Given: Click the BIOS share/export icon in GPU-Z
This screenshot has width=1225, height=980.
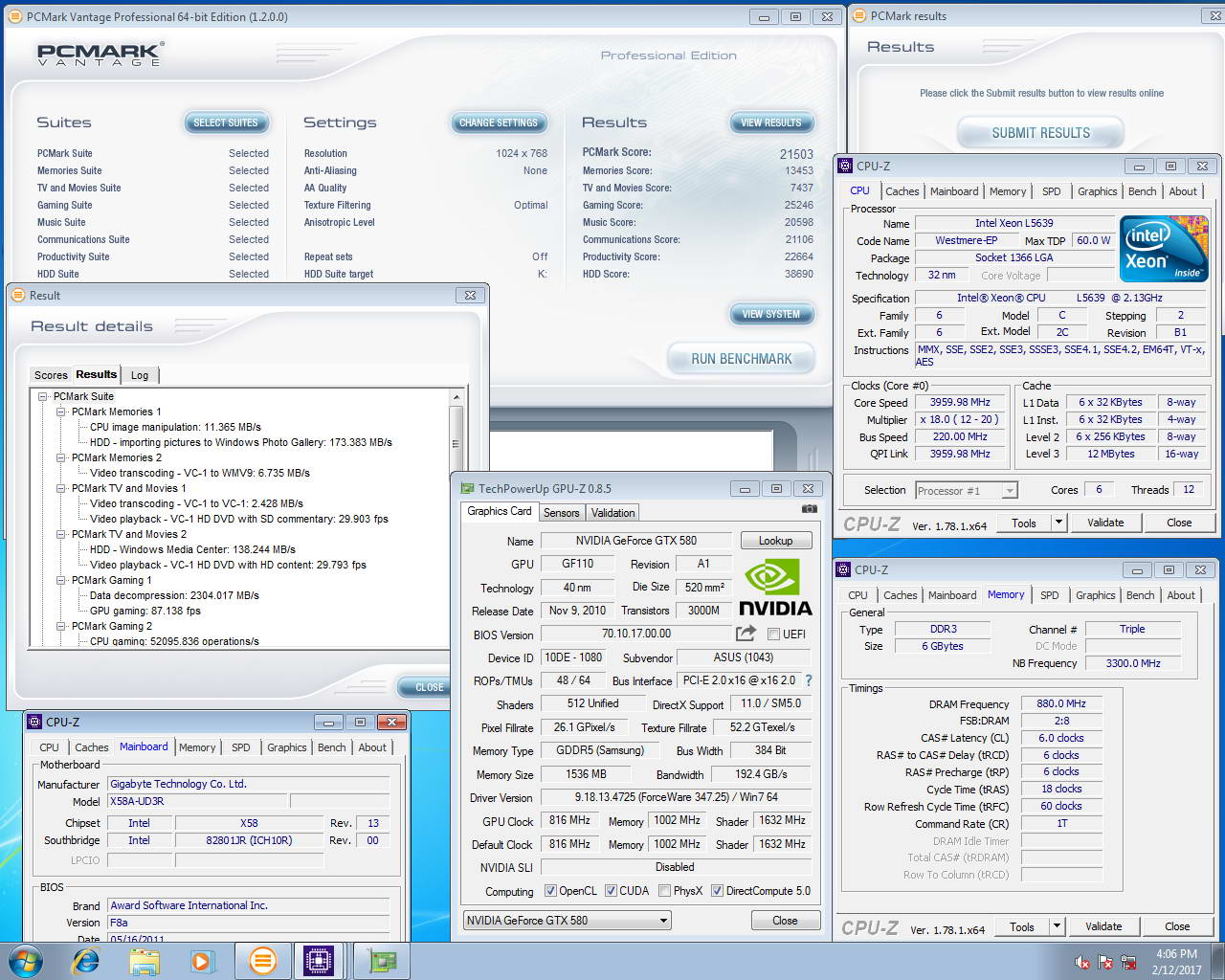Looking at the screenshot, I should click(746, 634).
